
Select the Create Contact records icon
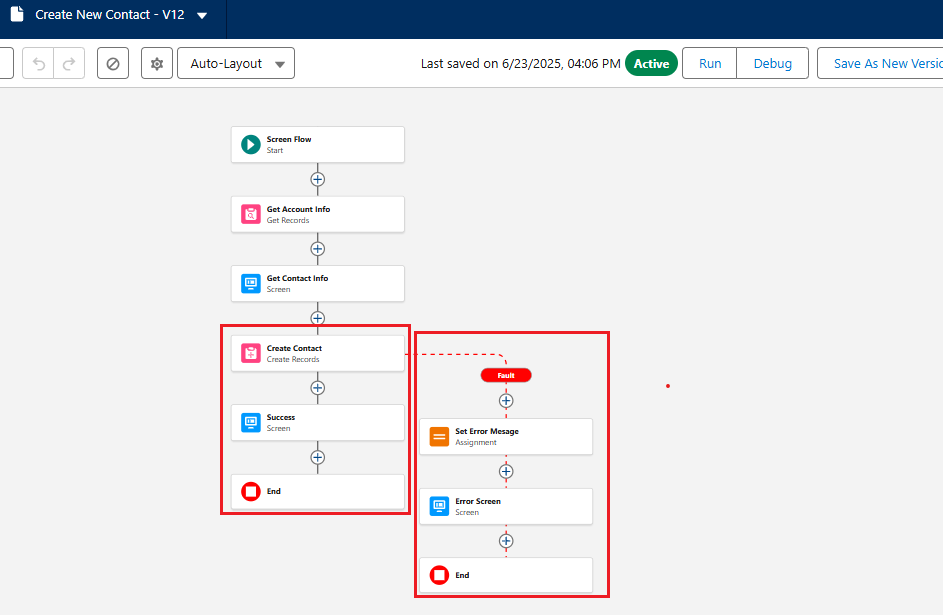[251, 353]
